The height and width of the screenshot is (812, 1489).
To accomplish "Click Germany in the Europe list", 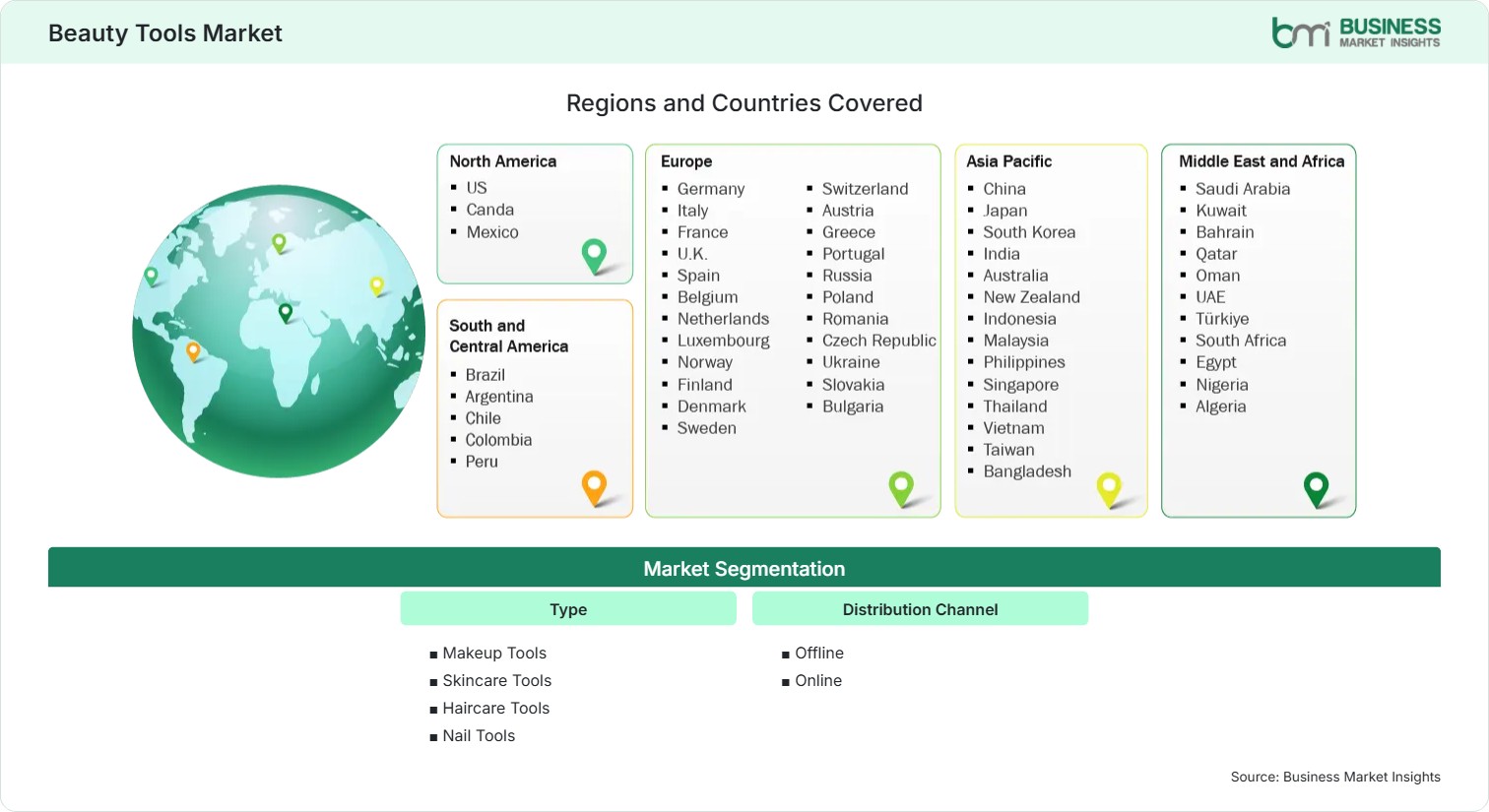I will pos(711,189).
